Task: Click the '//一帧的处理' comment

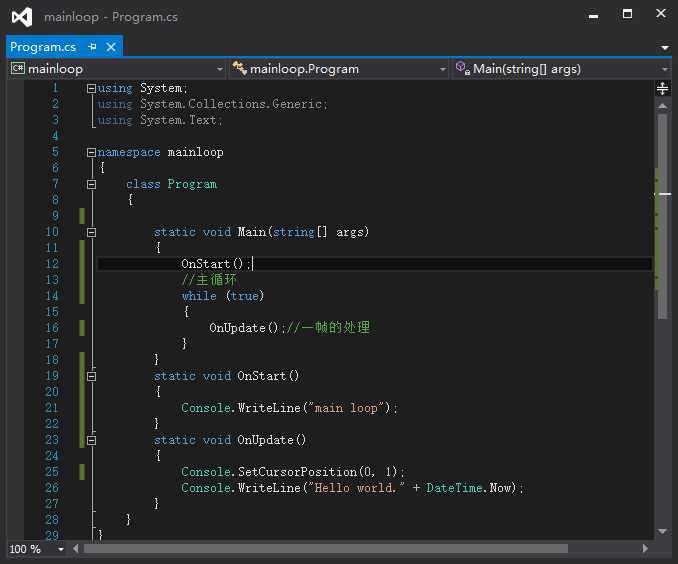Action: pos(329,327)
